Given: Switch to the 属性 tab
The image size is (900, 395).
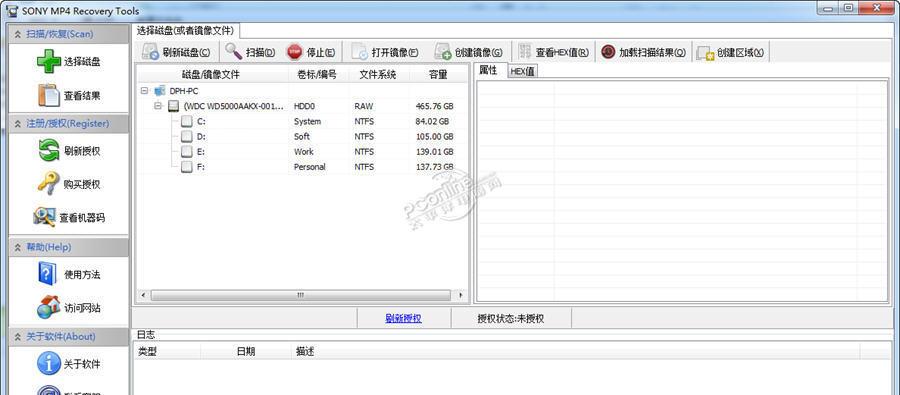Looking at the screenshot, I should (488, 70).
